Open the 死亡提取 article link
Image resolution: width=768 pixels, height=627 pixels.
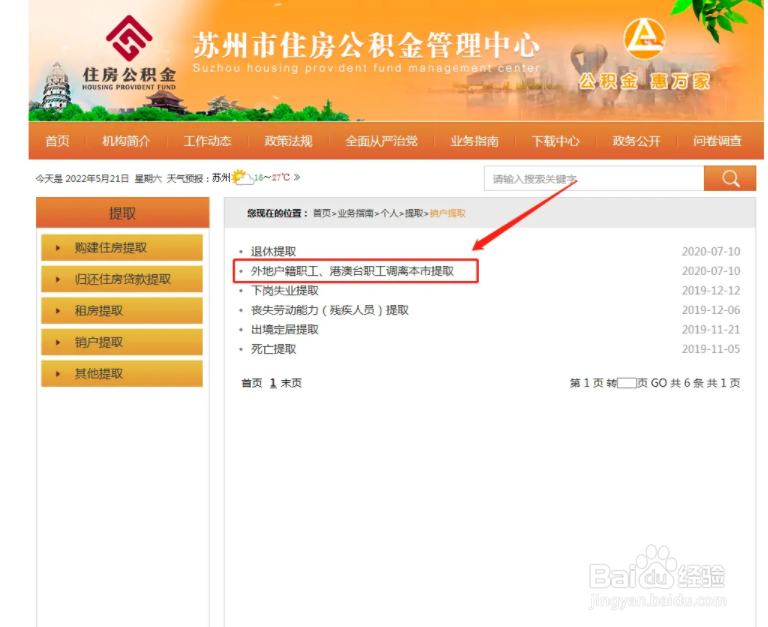point(273,349)
